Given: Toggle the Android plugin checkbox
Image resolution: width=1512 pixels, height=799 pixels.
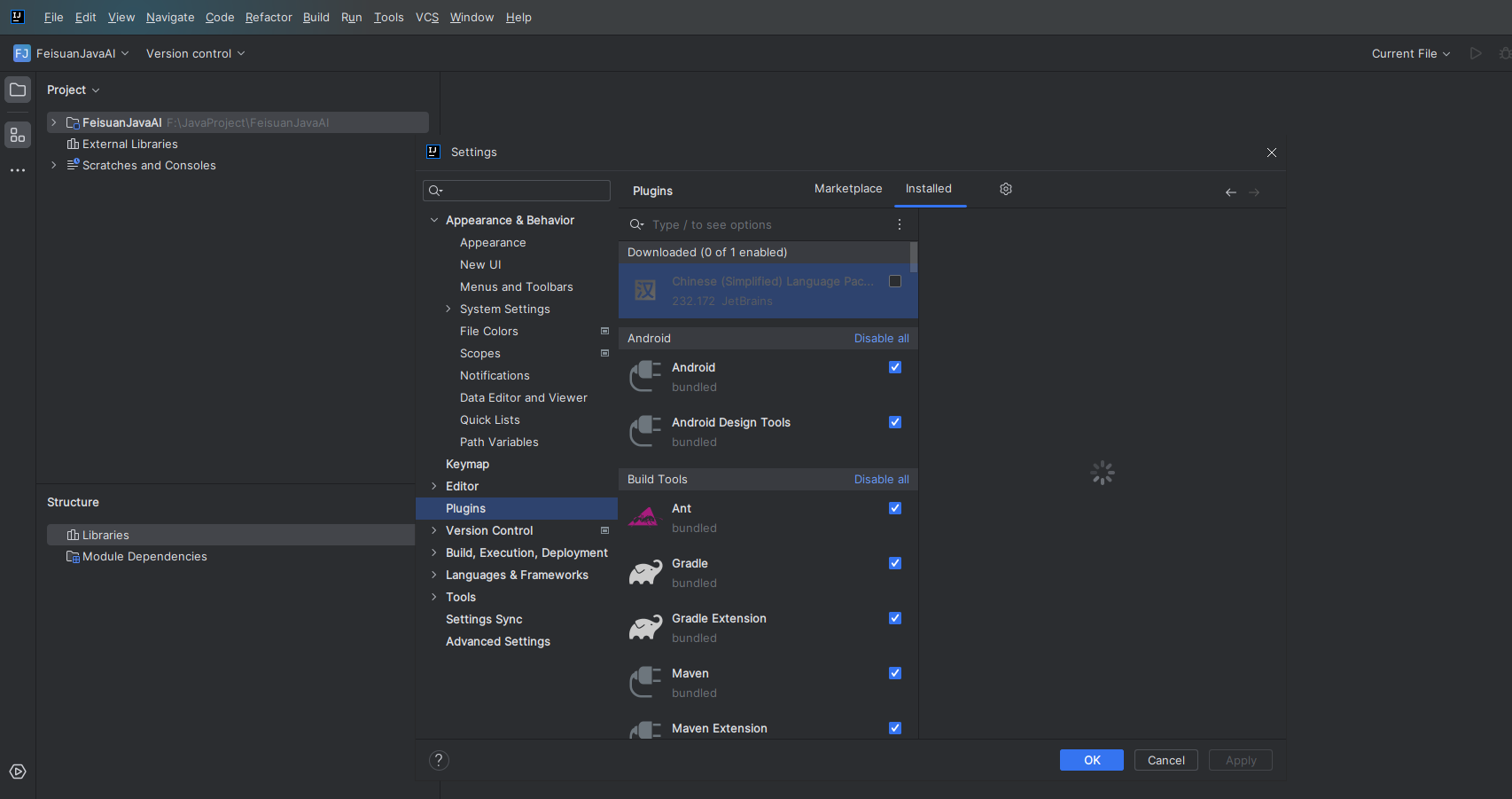Looking at the screenshot, I should (895, 367).
